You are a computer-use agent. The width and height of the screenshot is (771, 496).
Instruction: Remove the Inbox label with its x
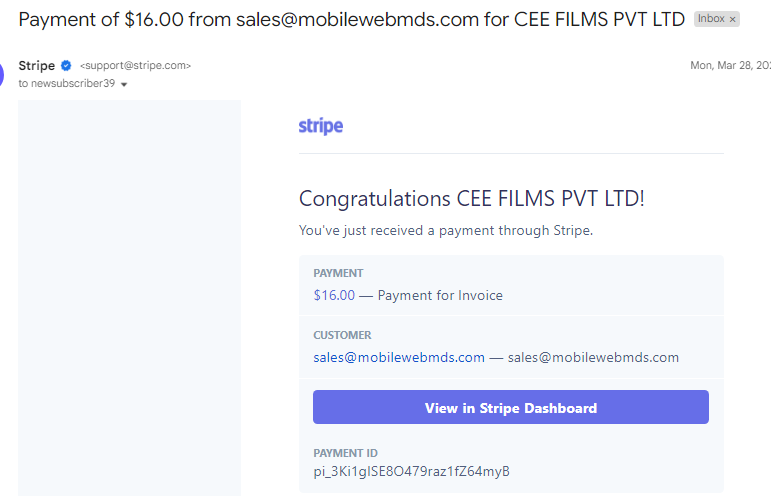[x=732, y=19]
